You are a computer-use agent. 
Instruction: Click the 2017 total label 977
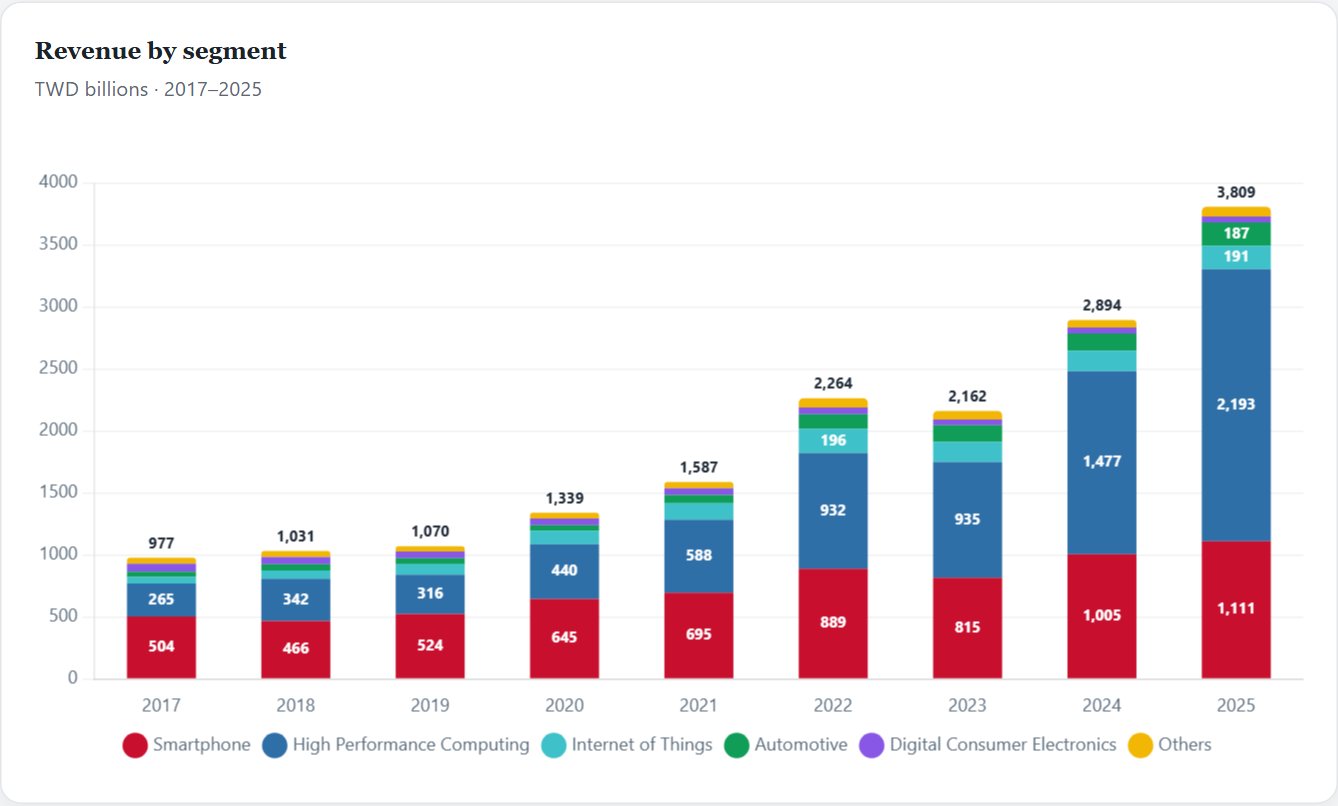(161, 543)
